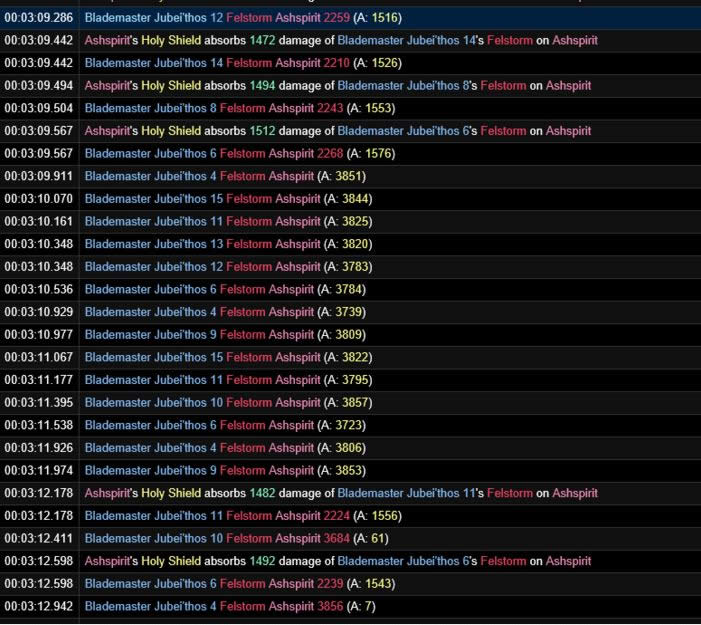Click the 00:03:10.929 timestamp
Viewport: 701px width, 625px height.
(38, 313)
